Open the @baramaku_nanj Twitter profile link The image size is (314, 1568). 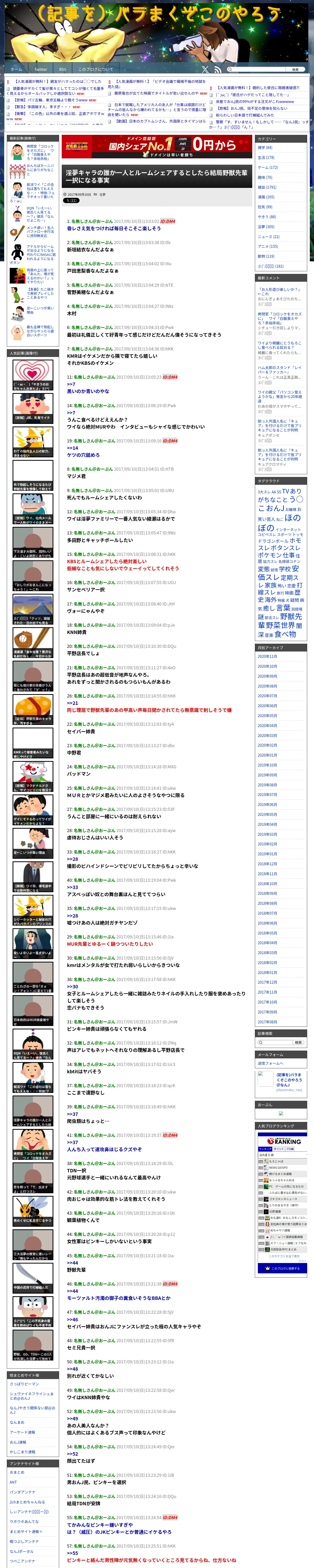289,1090
